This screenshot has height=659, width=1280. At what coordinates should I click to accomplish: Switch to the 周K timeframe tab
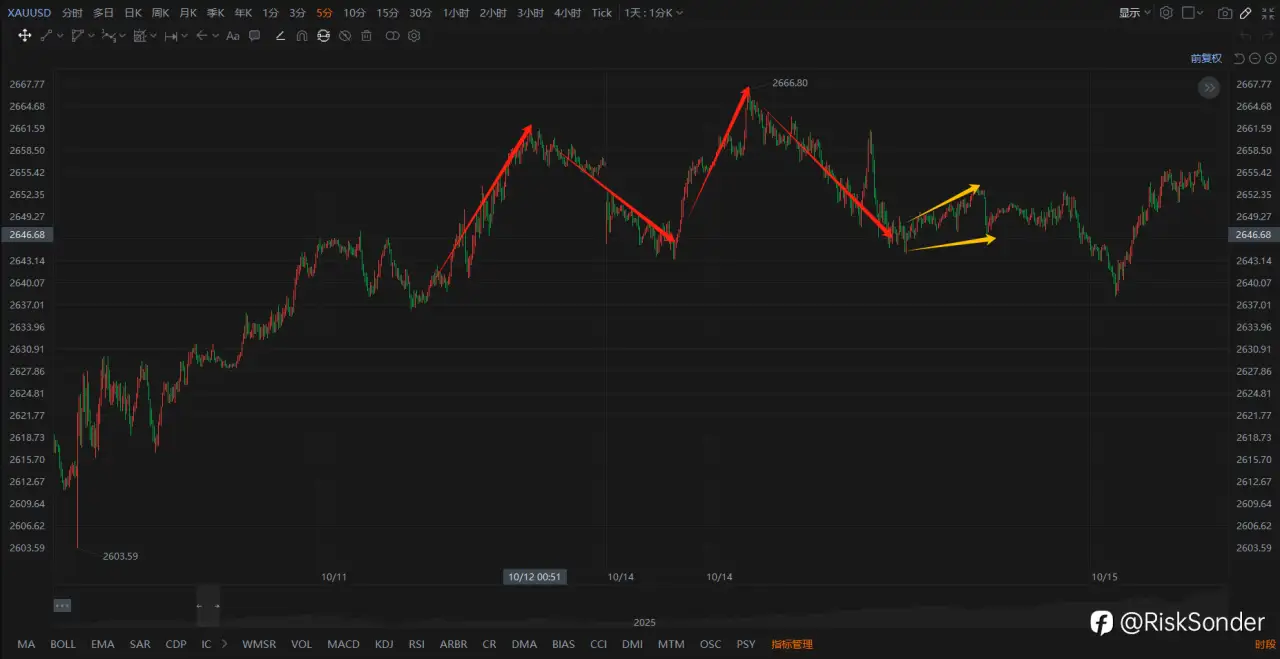pyautogui.click(x=160, y=13)
